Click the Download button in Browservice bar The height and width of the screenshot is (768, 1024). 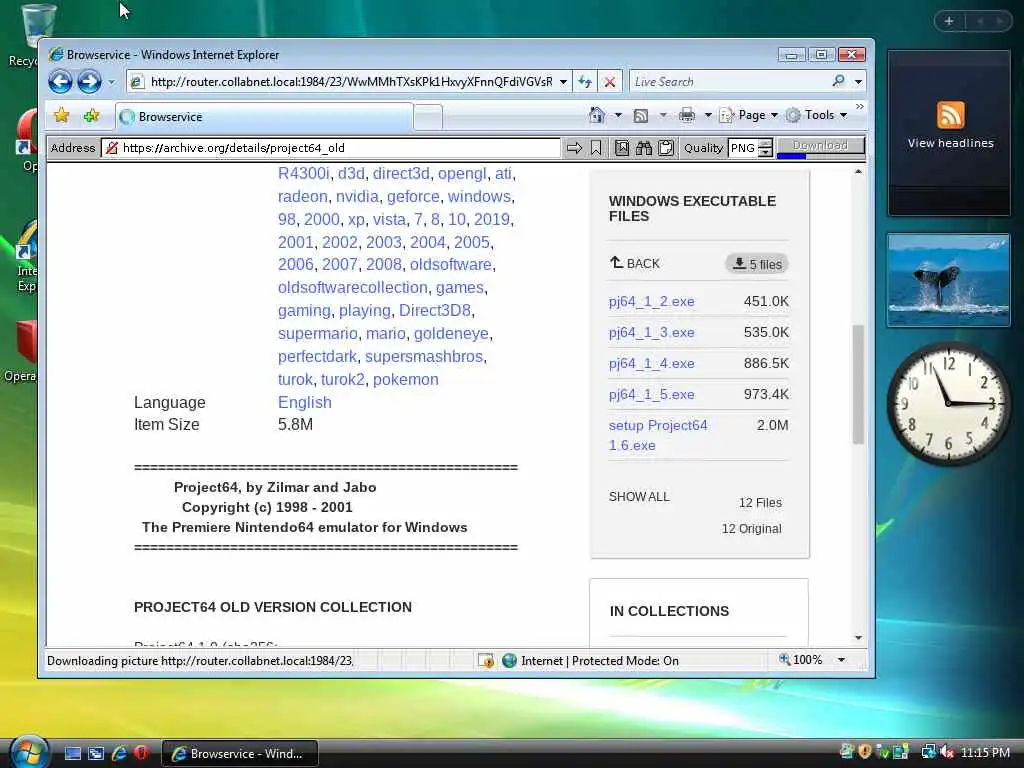click(820, 146)
